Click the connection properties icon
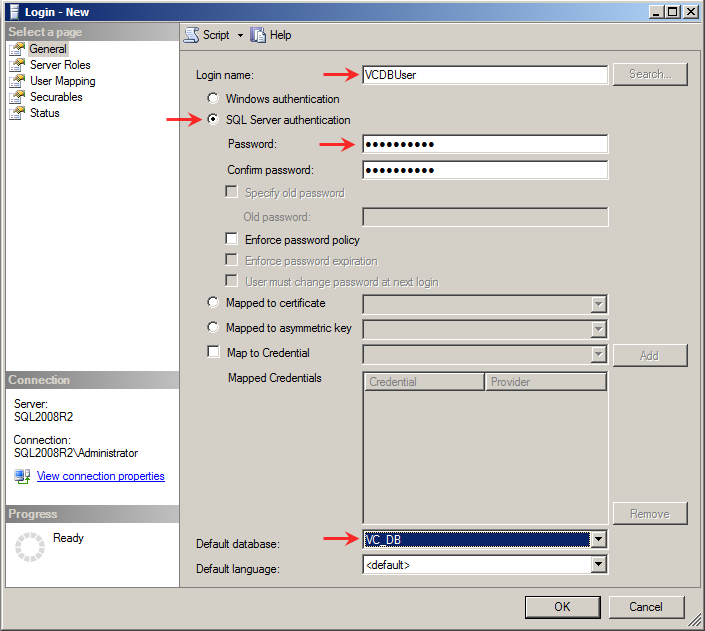 22,476
